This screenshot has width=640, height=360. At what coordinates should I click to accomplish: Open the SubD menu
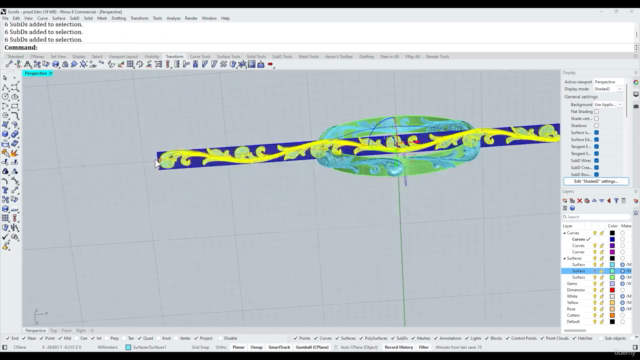tap(74, 18)
